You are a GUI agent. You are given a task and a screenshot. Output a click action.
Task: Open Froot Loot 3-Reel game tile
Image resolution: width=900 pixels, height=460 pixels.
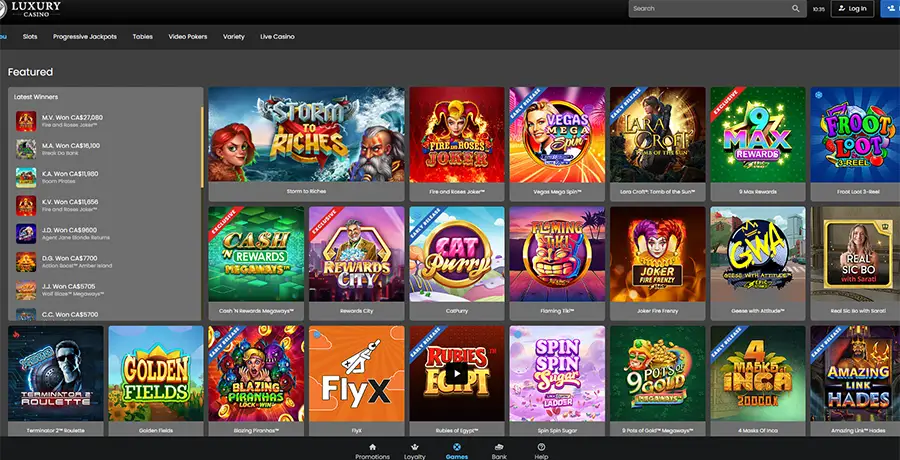coord(855,134)
